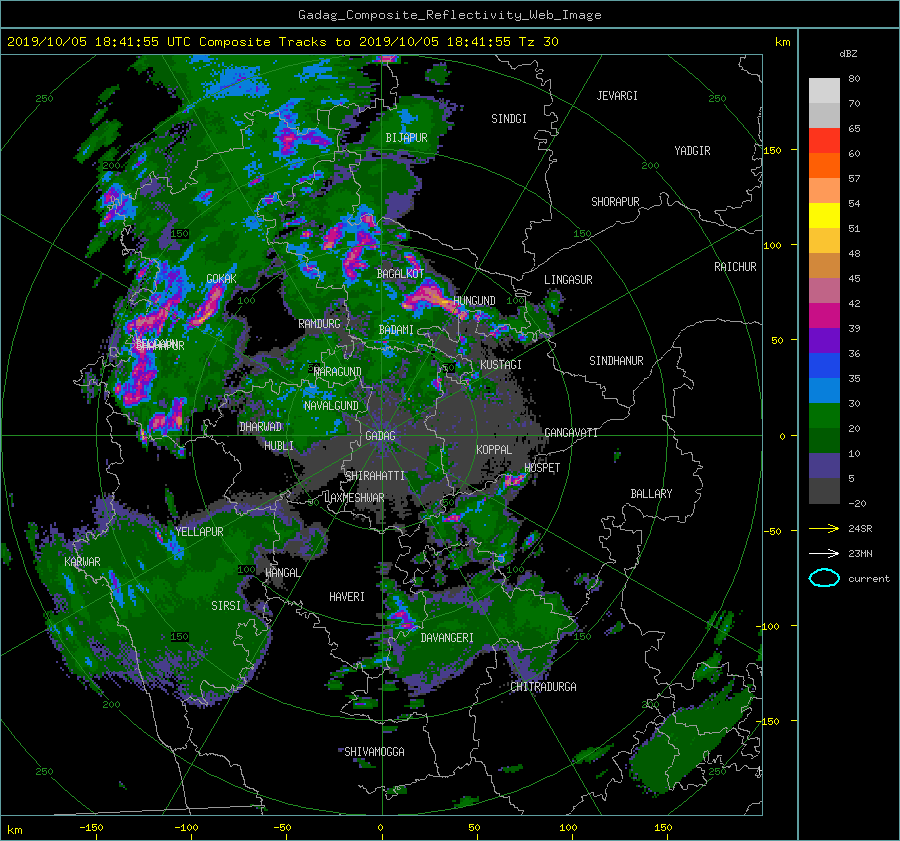900x841 pixels.
Task: Click the GANGAVATI city label
Action: pyautogui.click(x=571, y=433)
